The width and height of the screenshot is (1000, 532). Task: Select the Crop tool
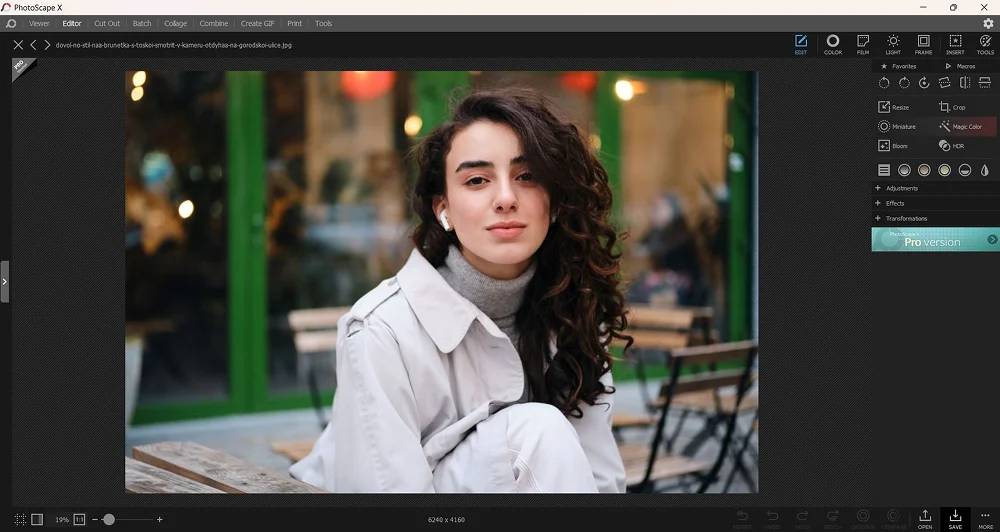point(952,107)
